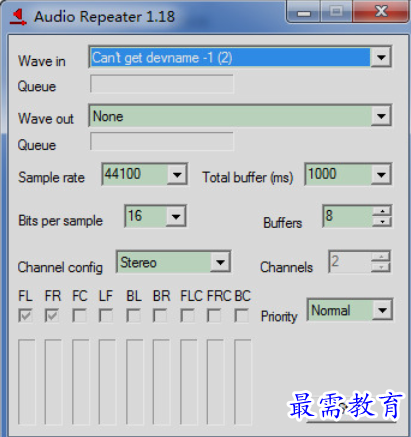Select the 44100 sample rate text
The width and height of the screenshot is (411, 437).
(122, 174)
